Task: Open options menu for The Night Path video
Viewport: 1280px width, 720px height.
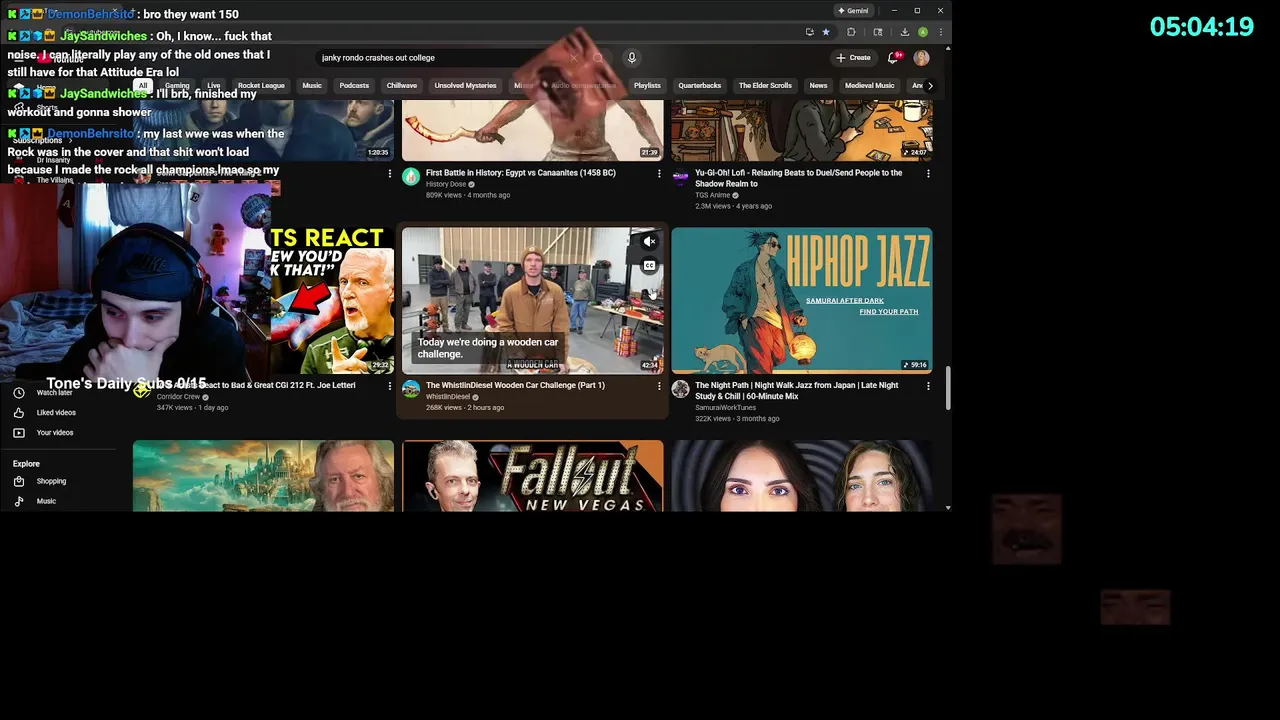Action: tap(928, 386)
